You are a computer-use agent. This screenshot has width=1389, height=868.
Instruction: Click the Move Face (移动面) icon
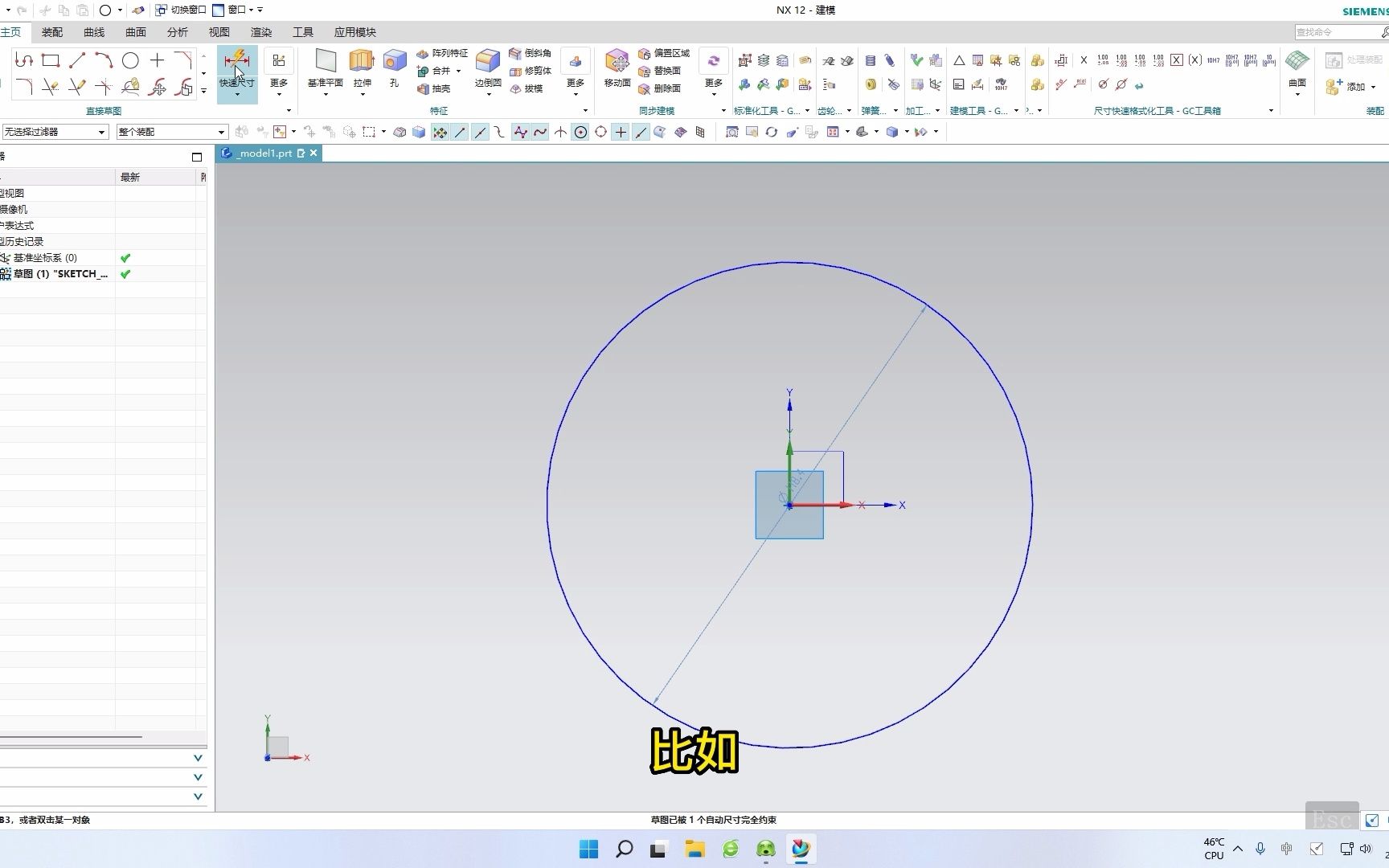617,62
